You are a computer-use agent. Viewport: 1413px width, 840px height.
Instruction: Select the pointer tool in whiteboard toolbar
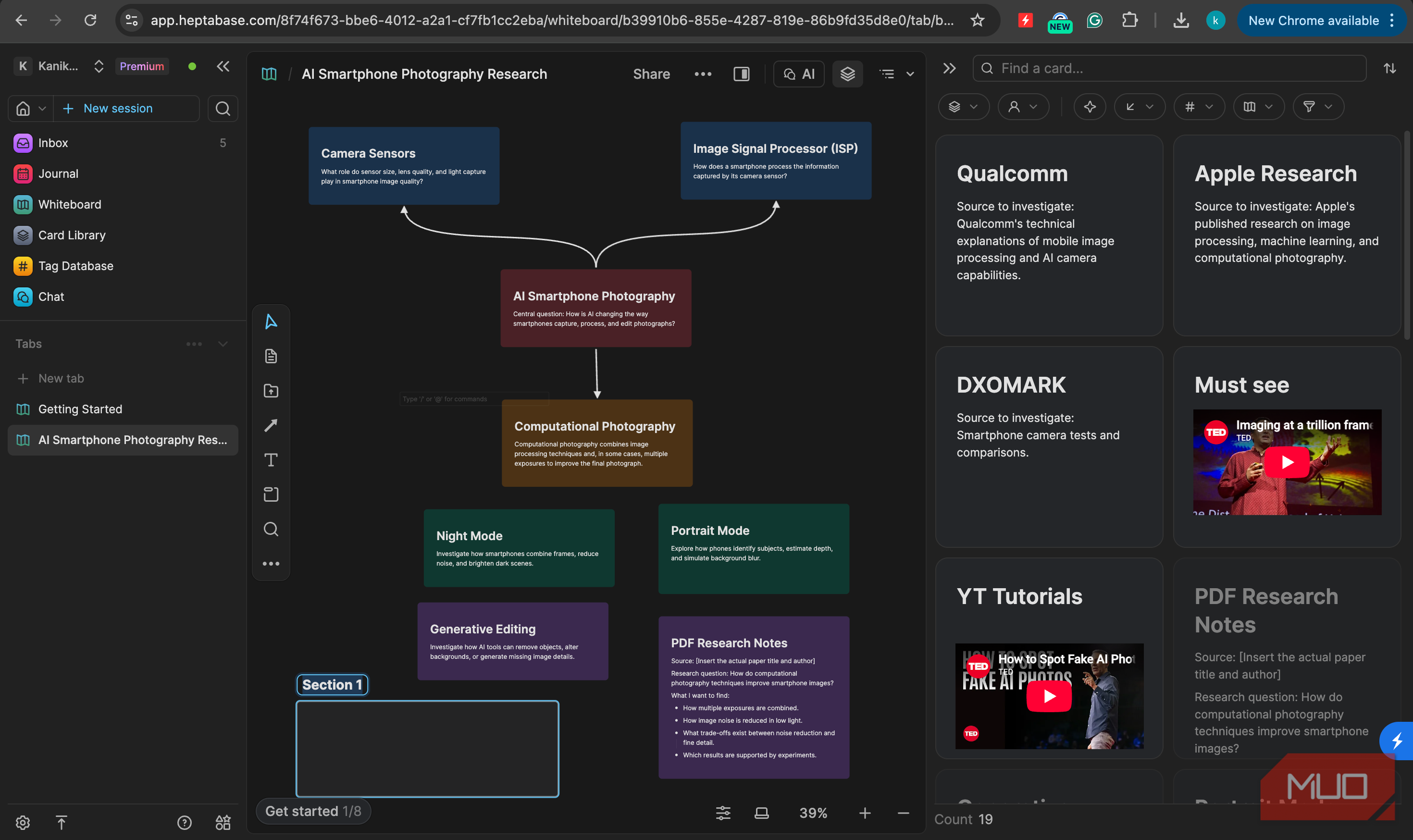tap(271, 321)
